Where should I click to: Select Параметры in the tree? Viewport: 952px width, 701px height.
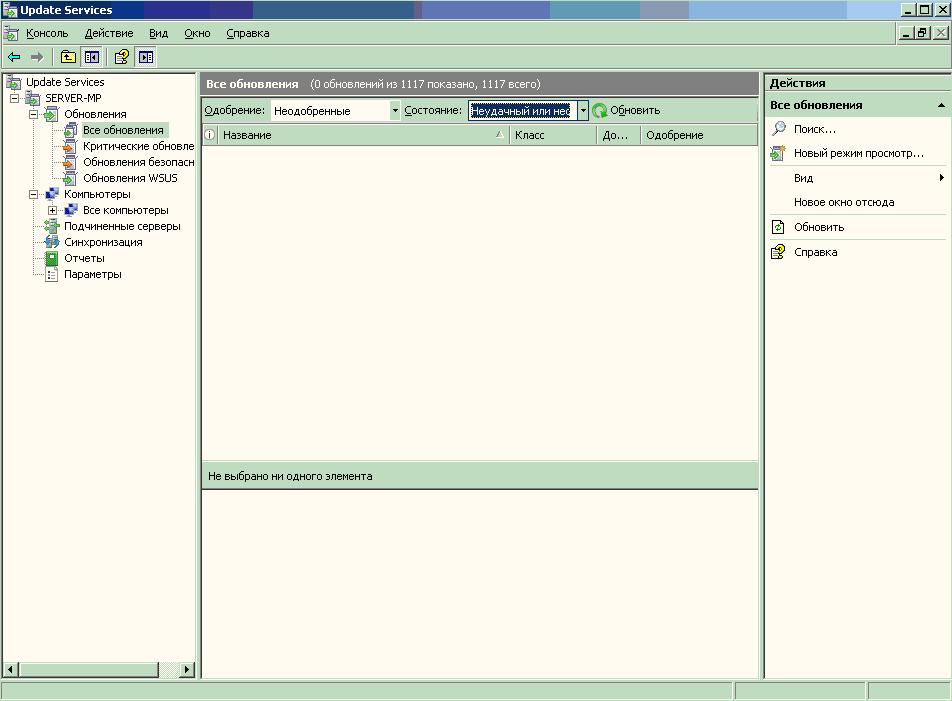93,274
